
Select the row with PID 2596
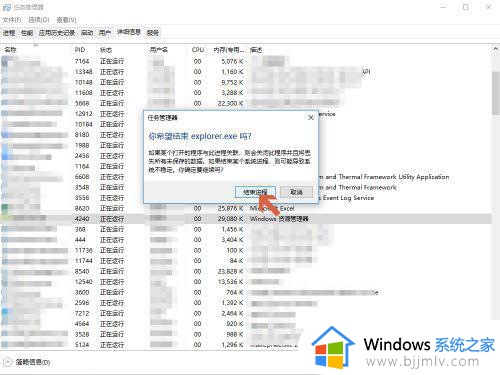pos(246,303)
